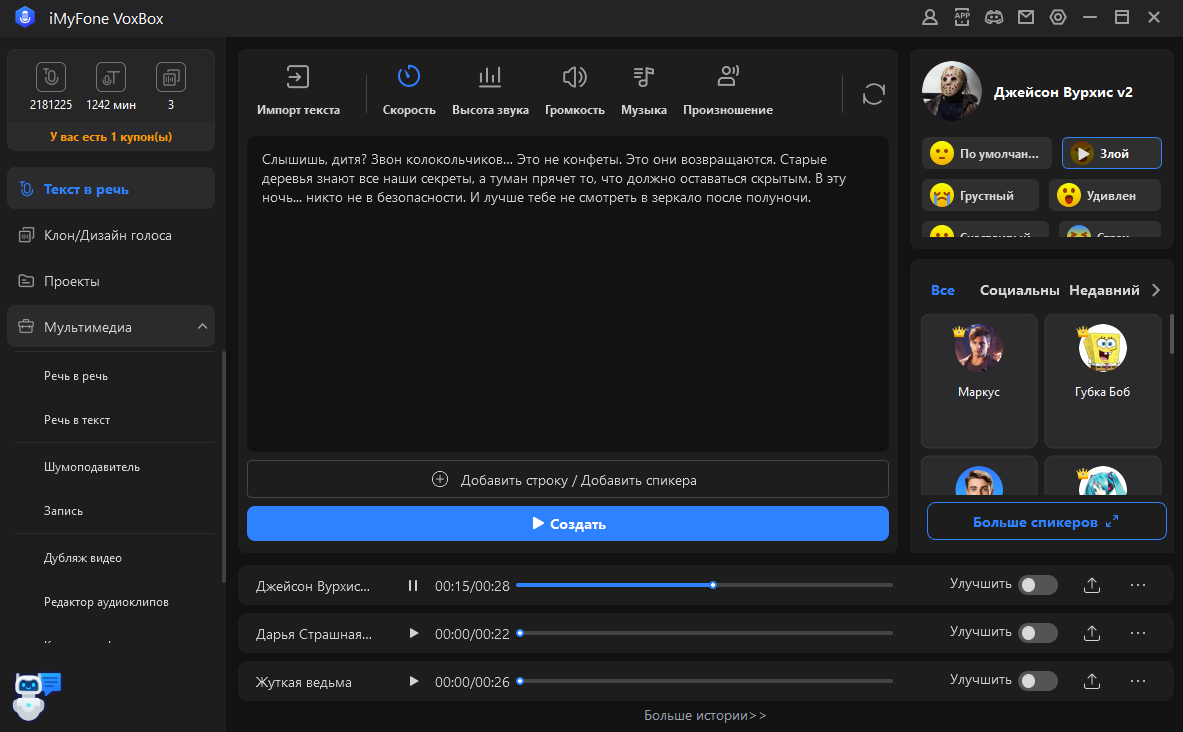Image resolution: width=1183 pixels, height=732 pixels.
Task: Show more voice category tabs arrow
Action: [x=1156, y=290]
